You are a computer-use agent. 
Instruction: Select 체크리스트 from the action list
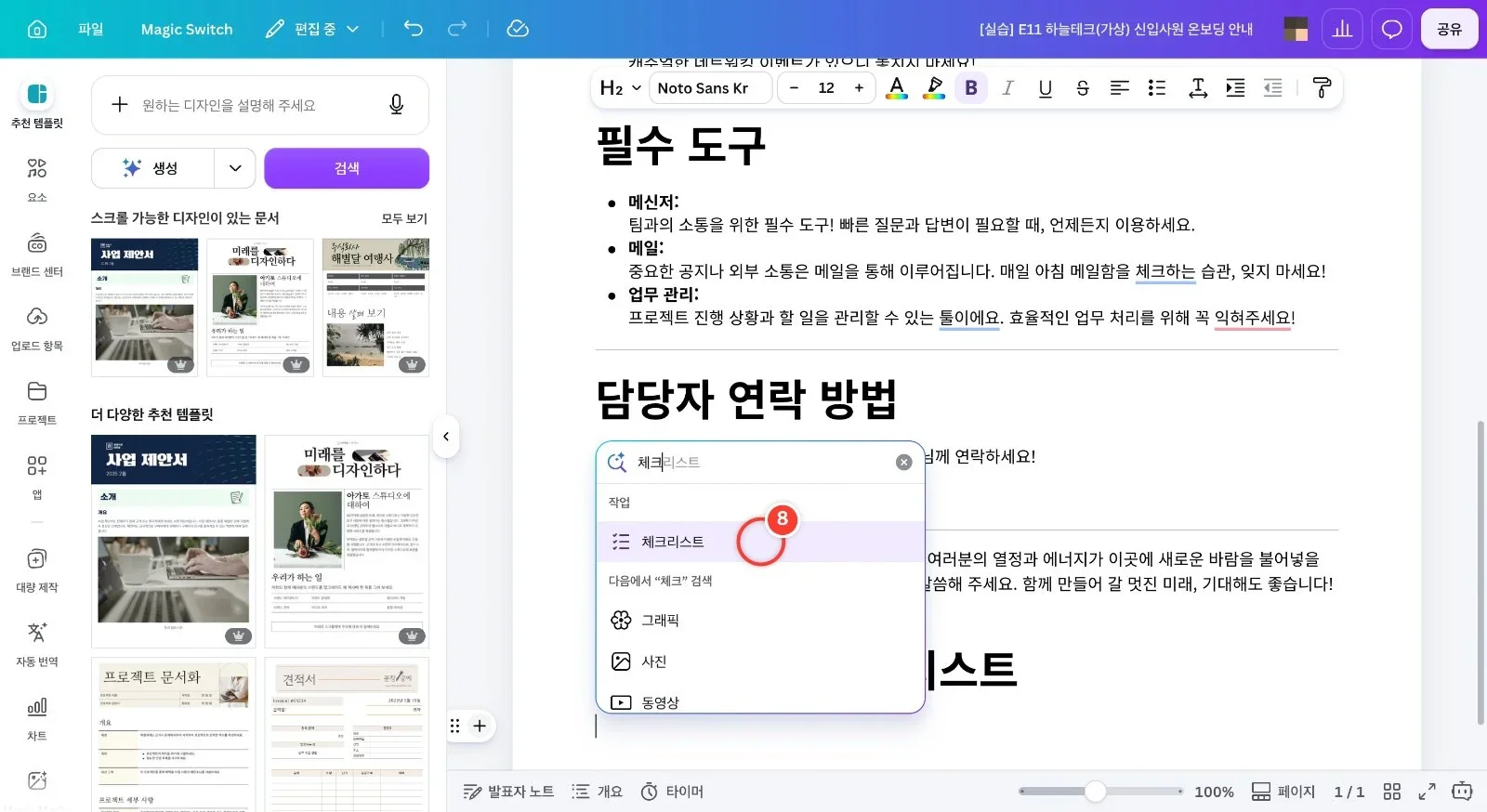tap(760, 542)
